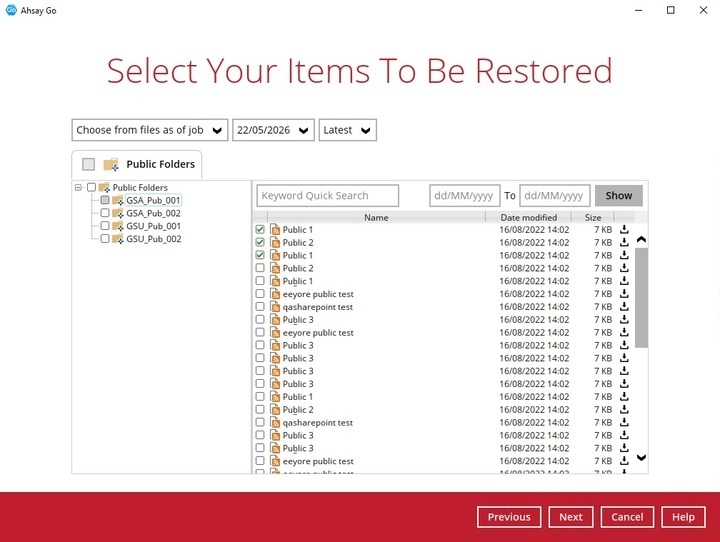Click the first 'eeyore public test' file name

[x=318, y=294]
